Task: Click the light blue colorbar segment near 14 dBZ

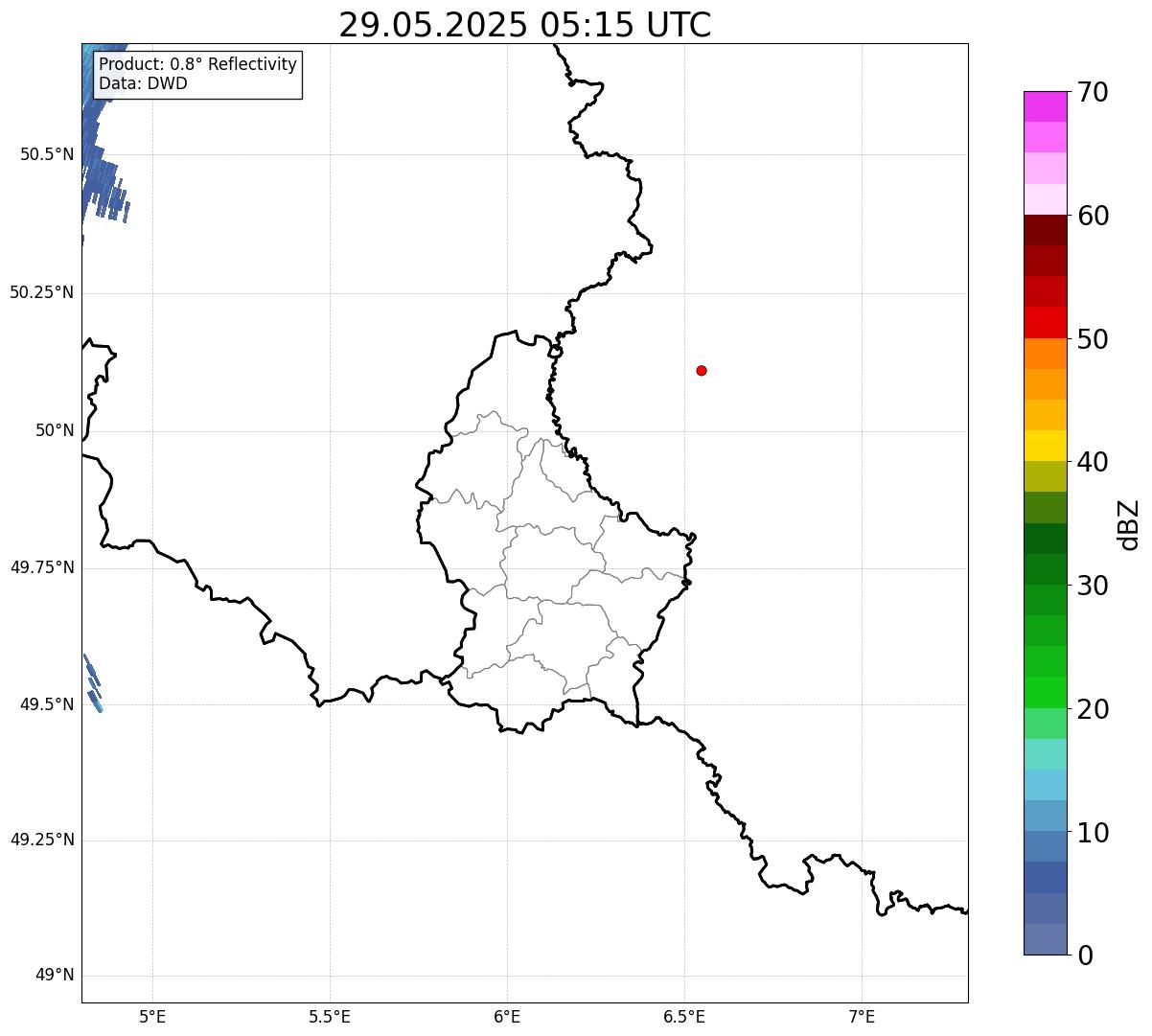Action: 1045,785
